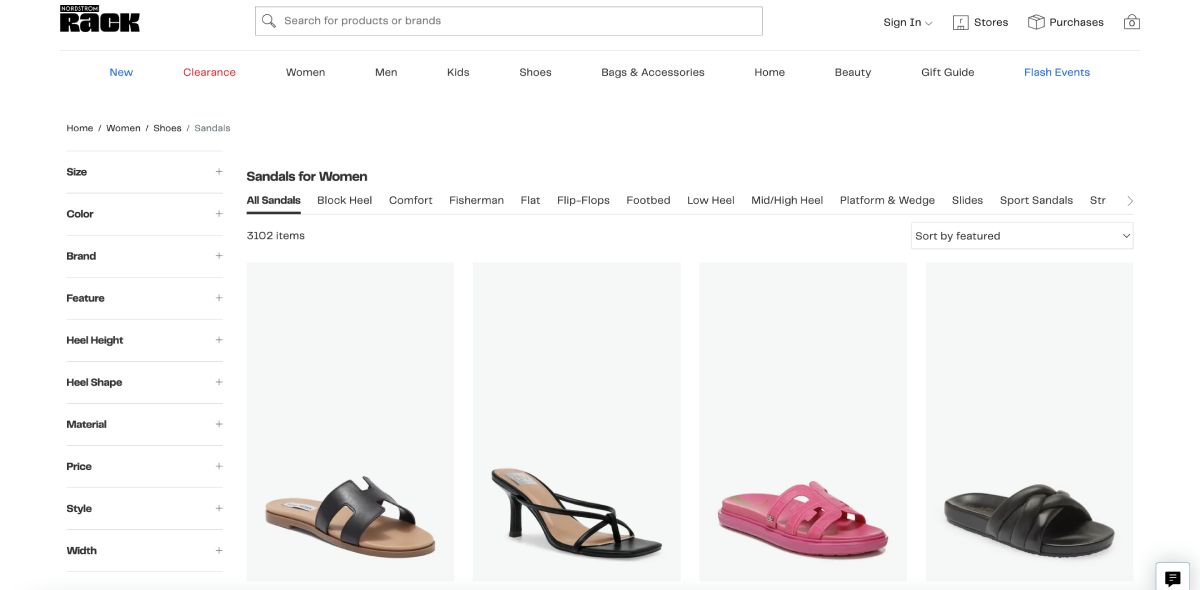Viewport: 1200px width, 590px height.
Task: Open the Flash Events link
Action: (1056, 72)
